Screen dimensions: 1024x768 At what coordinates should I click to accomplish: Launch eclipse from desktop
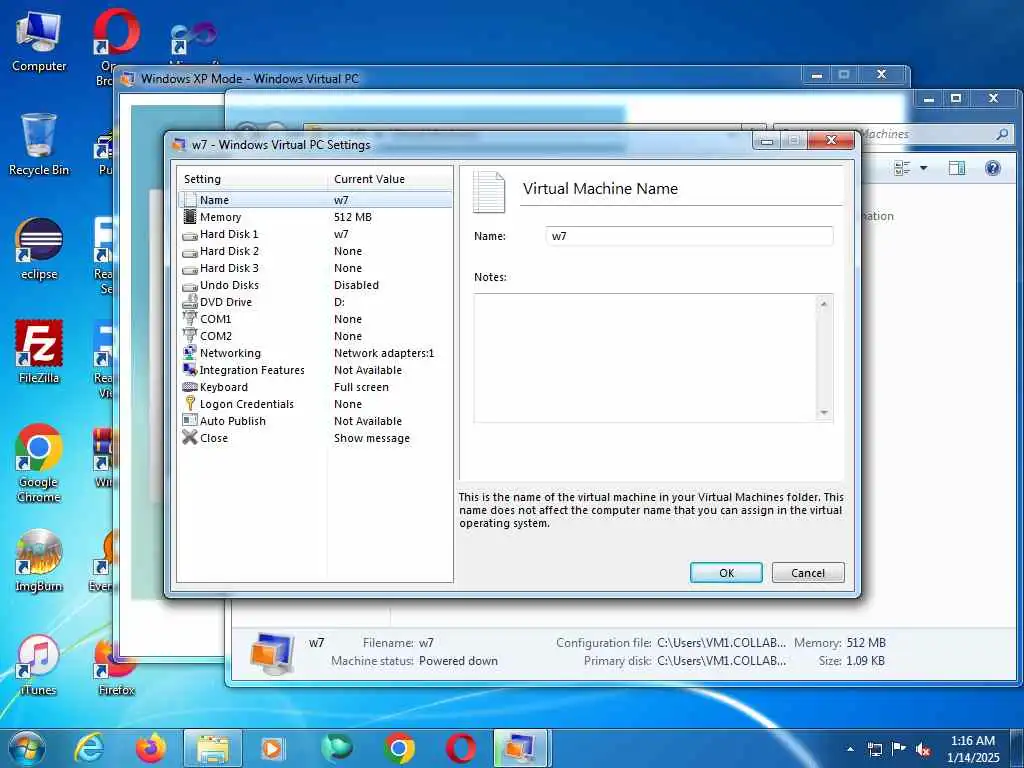[x=39, y=249]
